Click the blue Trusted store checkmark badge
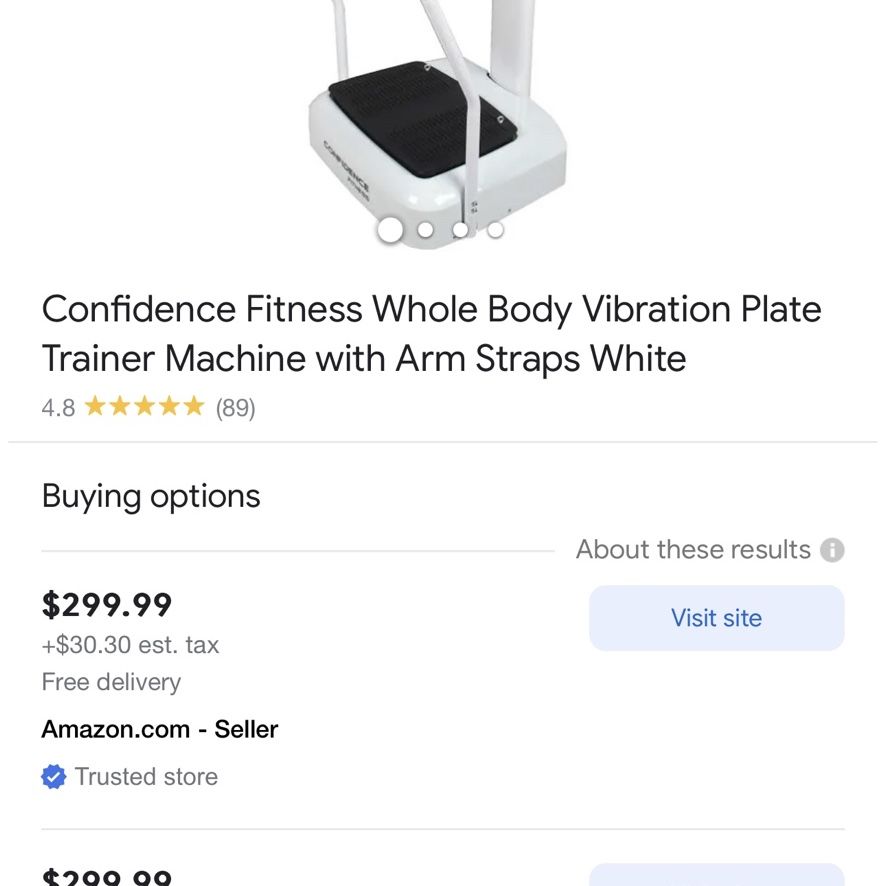Screen dimensions: 886x886 click(54, 776)
